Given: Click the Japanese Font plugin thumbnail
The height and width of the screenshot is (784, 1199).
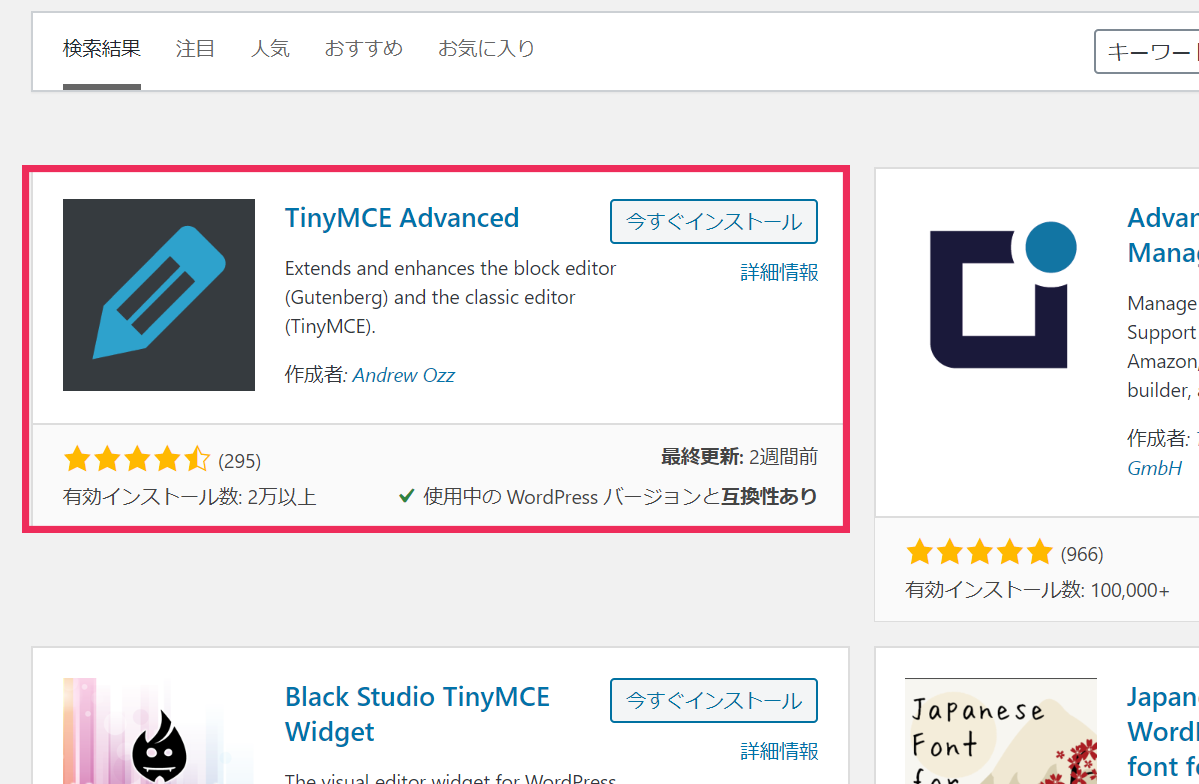Looking at the screenshot, I should pyautogui.click(x=1000, y=732).
